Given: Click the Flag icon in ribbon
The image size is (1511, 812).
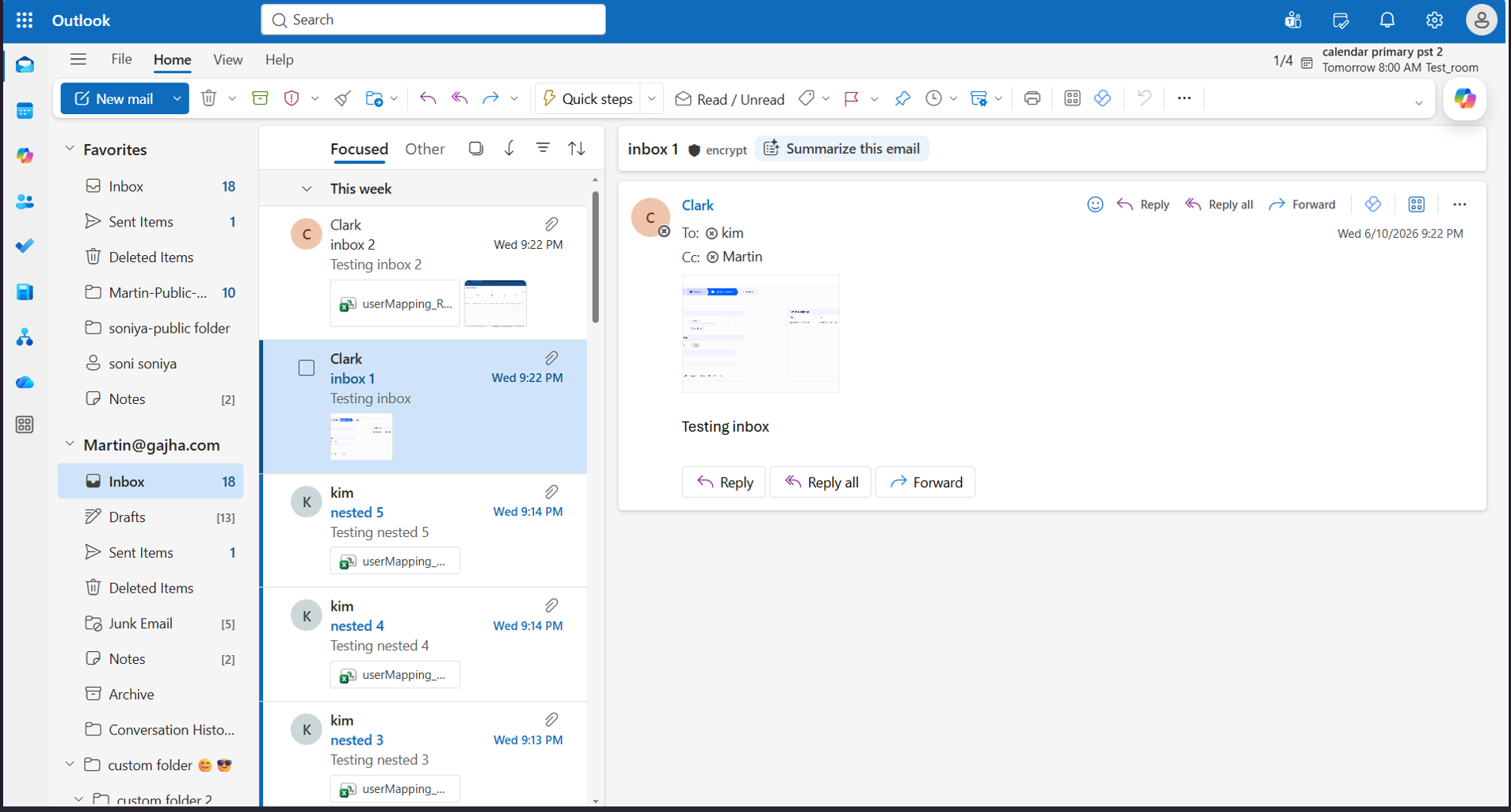Looking at the screenshot, I should [852, 98].
